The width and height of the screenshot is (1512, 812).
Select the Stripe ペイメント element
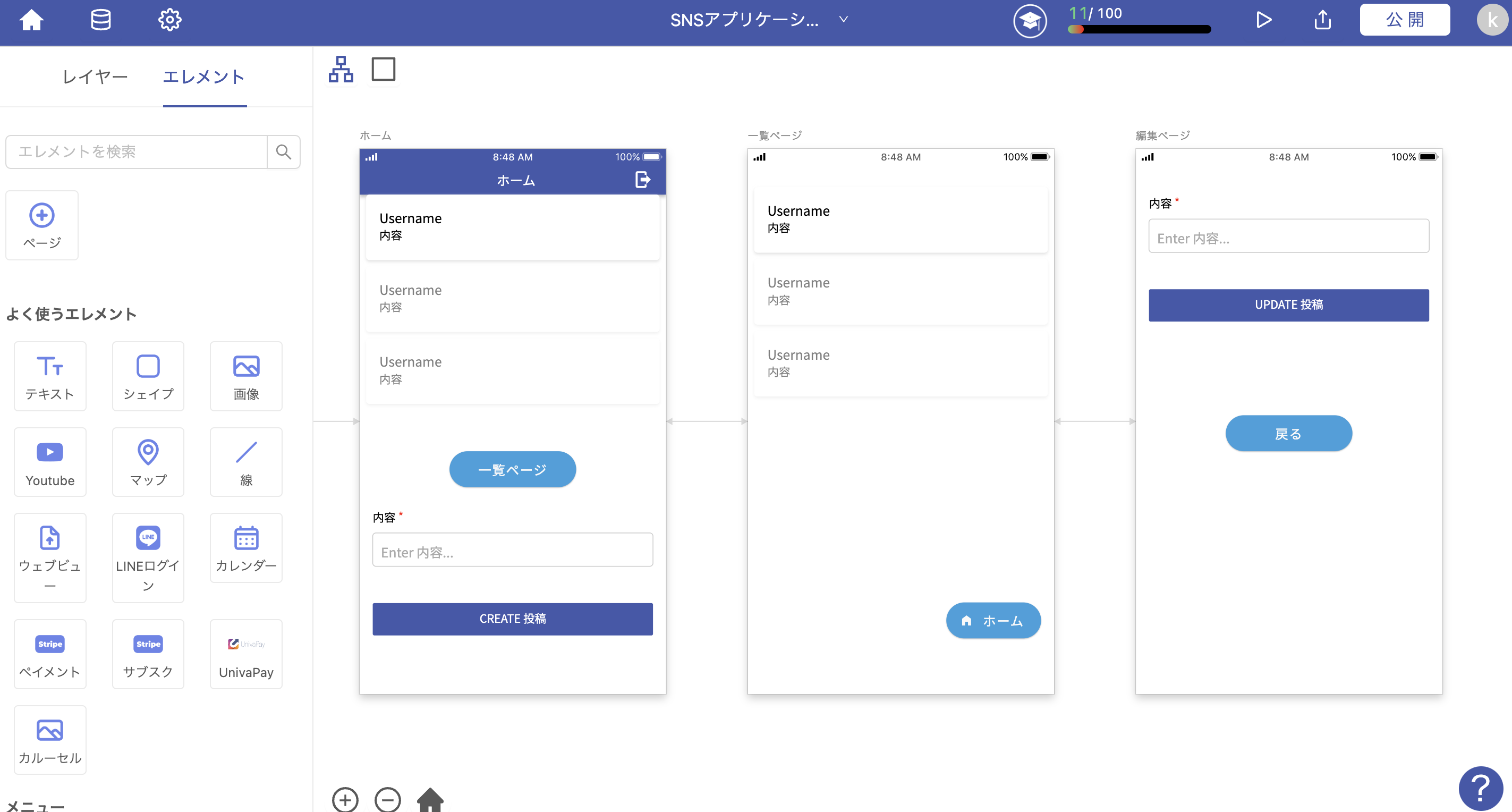pyautogui.click(x=49, y=654)
